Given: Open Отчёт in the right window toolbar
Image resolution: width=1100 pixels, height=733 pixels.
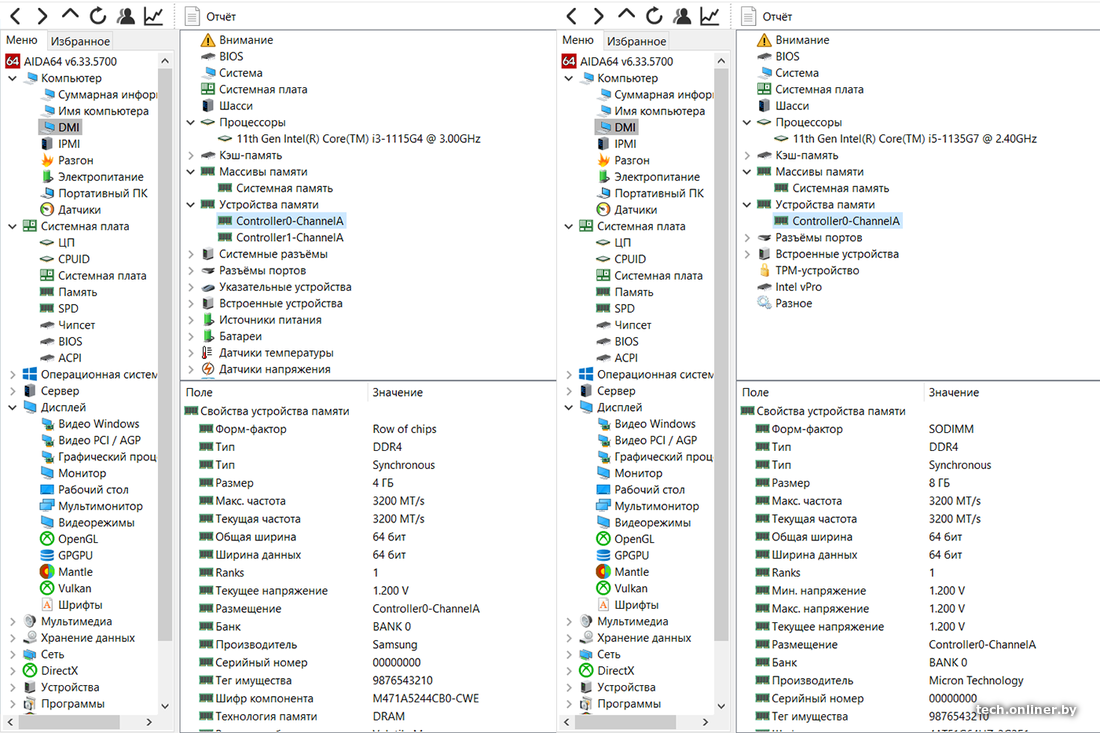Looking at the screenshot, I should tap(767, 16).
